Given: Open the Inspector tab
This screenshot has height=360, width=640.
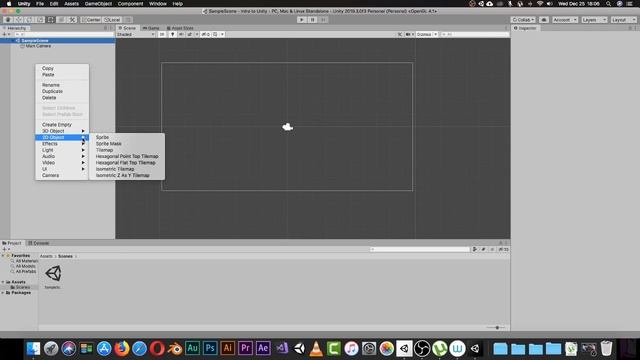Looking at the screenshot, I should point(525,28).
